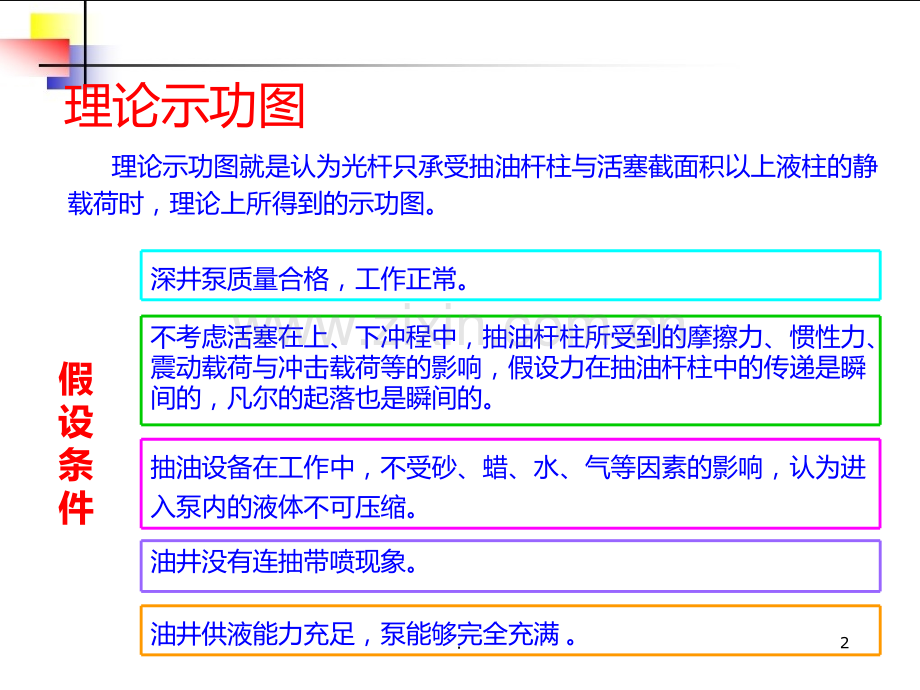This screenshot has height=690, width=920.
Task: Click the cyan box text 深井泵质量合格
Action: point(240,279)
